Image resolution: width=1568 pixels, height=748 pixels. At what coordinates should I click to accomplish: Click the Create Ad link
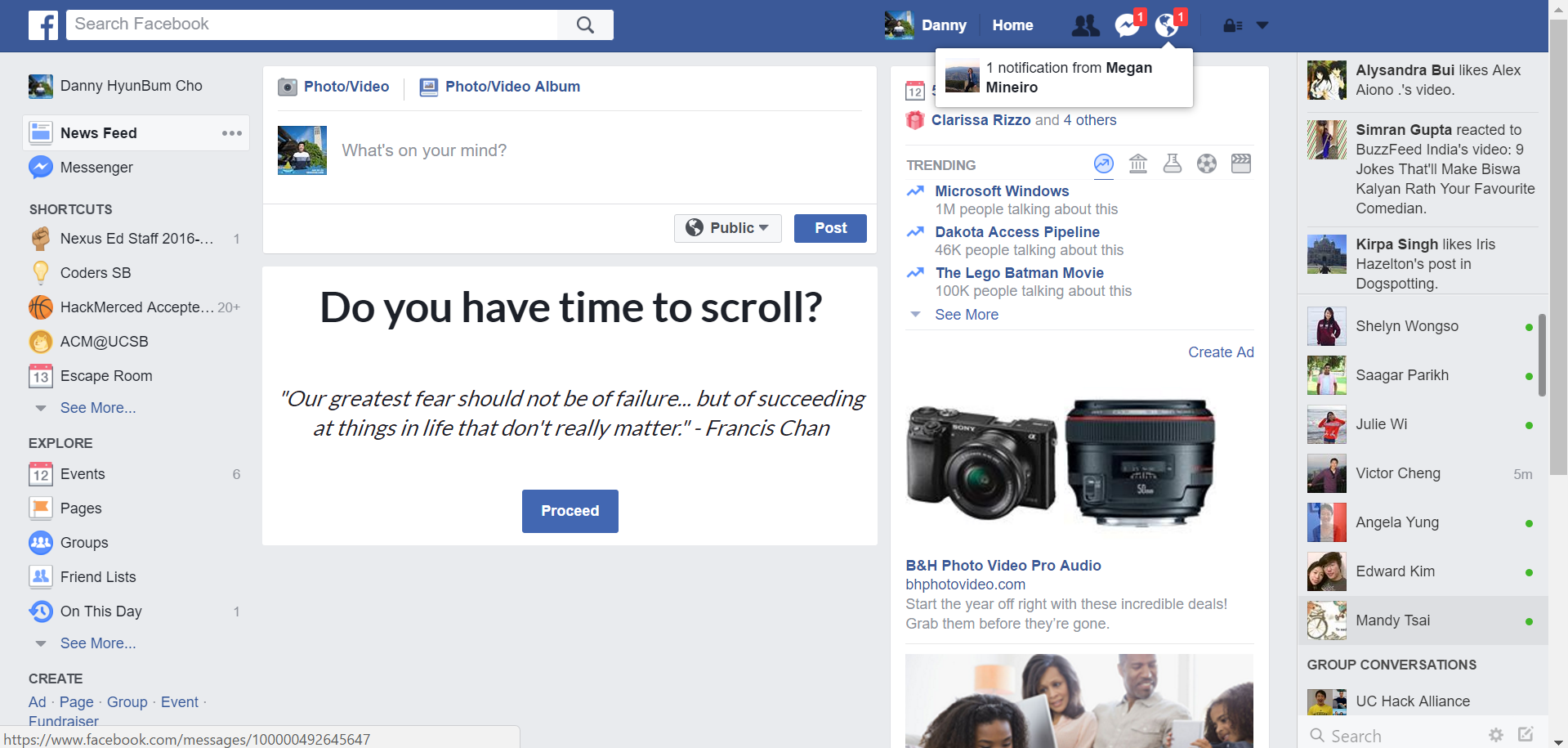1221,352
